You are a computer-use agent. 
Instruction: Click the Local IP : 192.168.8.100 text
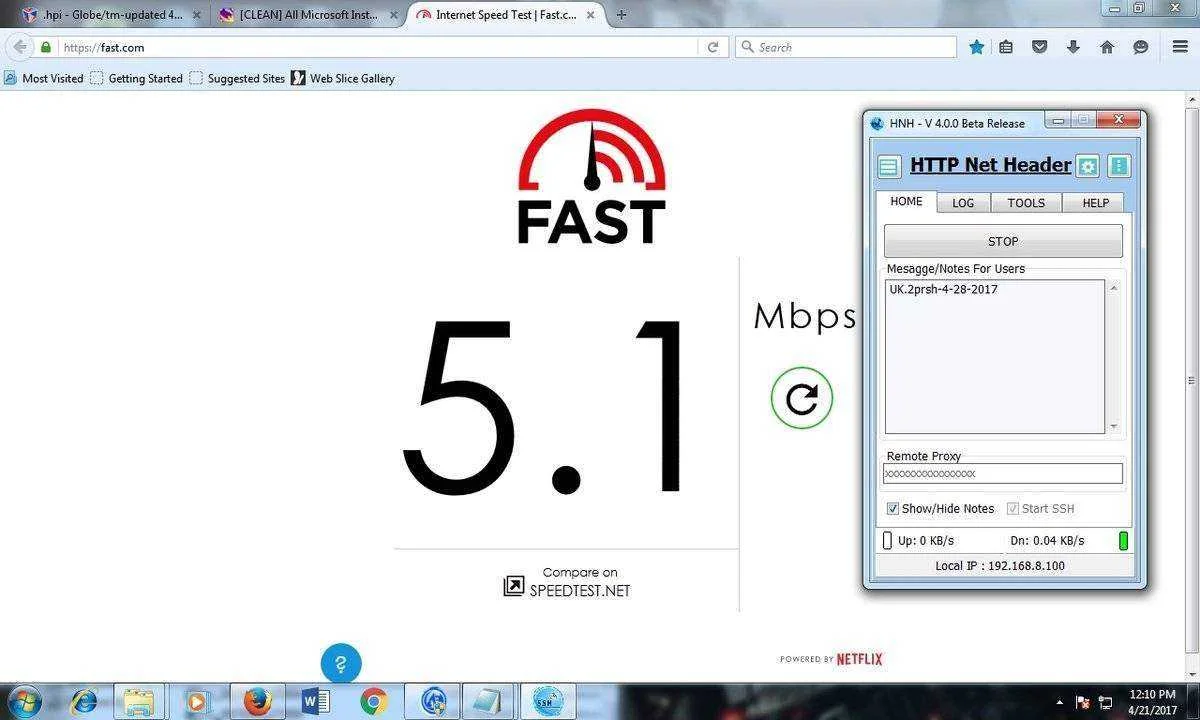[1000, 566]
